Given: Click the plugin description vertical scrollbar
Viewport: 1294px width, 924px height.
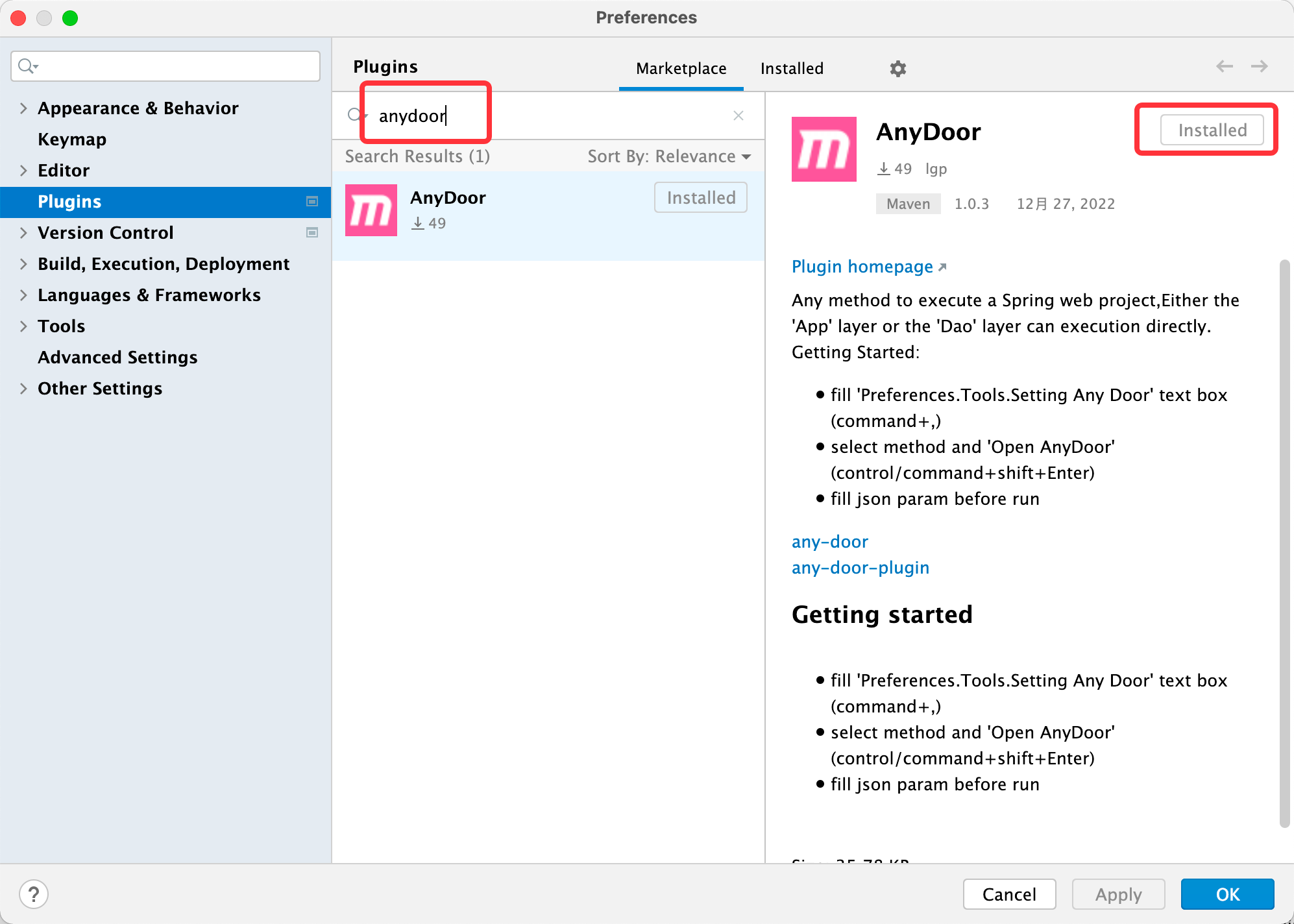Looking at the screenshot, I should tap(1284, 542).
